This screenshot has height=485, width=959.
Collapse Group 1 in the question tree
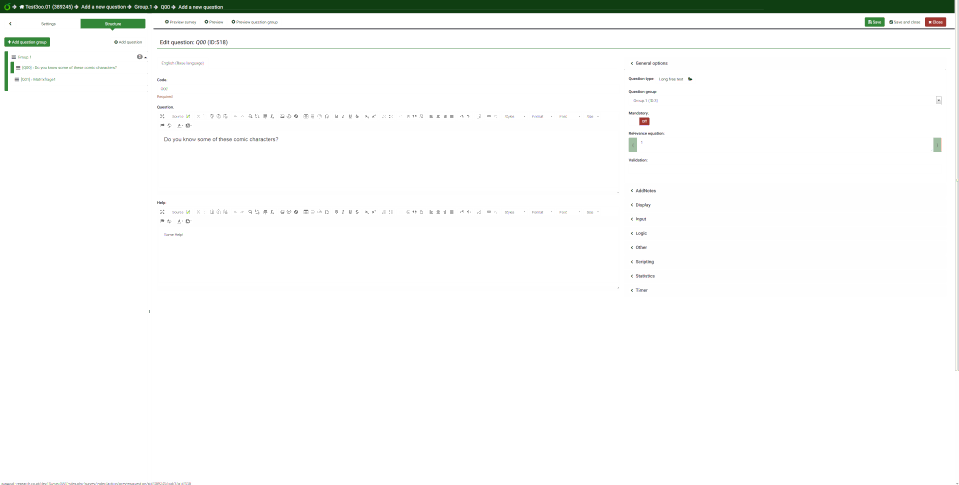tap(11, 57)
